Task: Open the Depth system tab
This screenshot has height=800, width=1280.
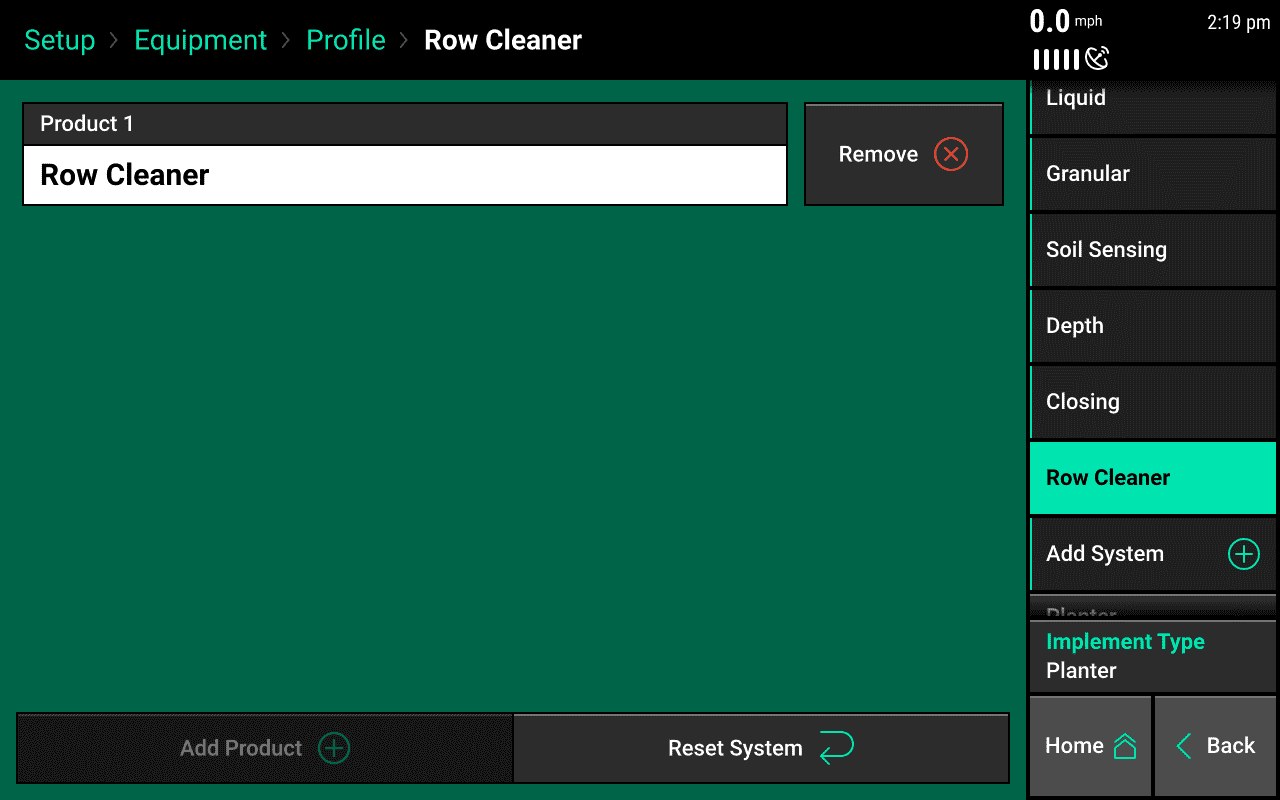Action: tap(1152, 326)
